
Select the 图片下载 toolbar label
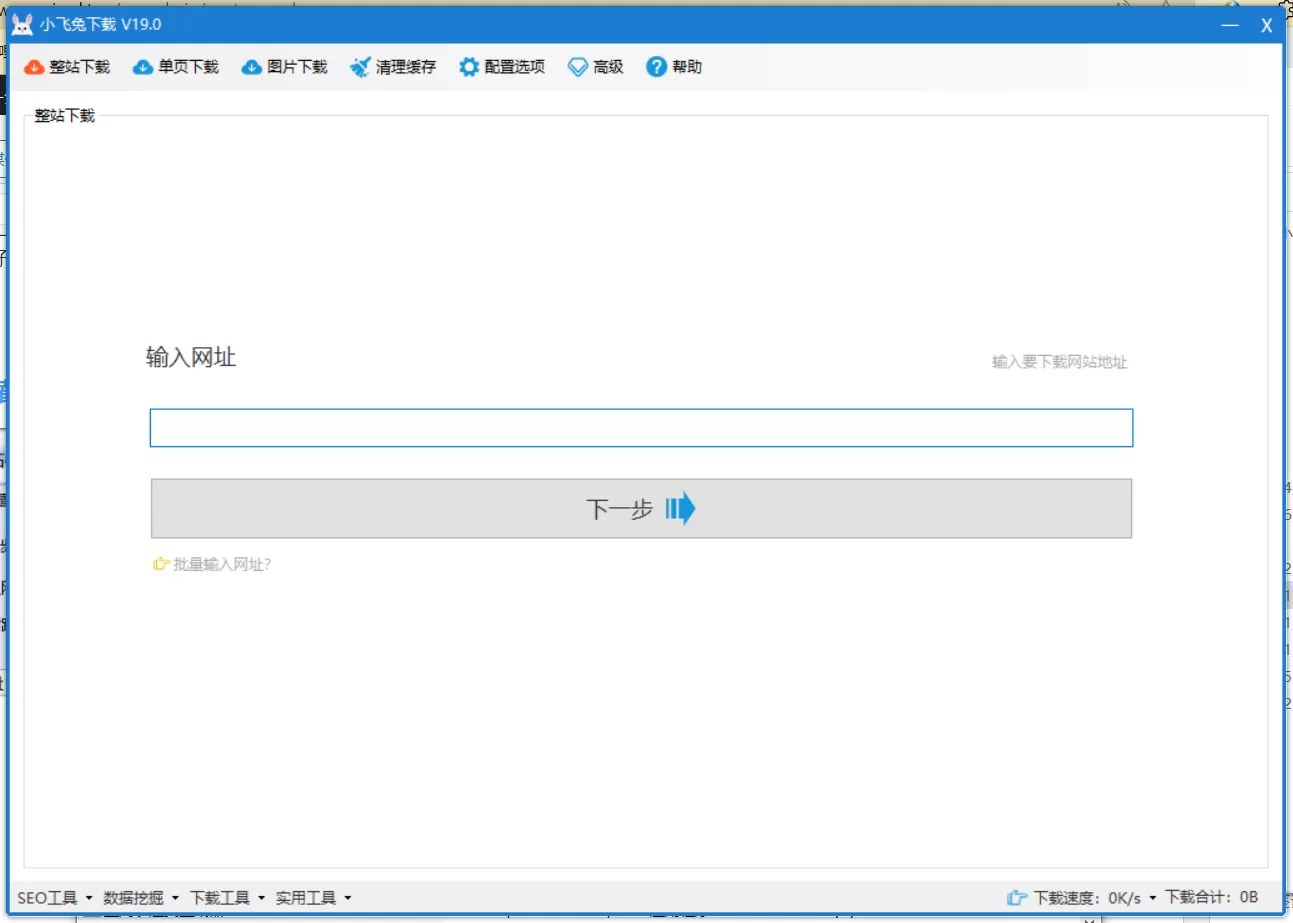tap(297, 67)
